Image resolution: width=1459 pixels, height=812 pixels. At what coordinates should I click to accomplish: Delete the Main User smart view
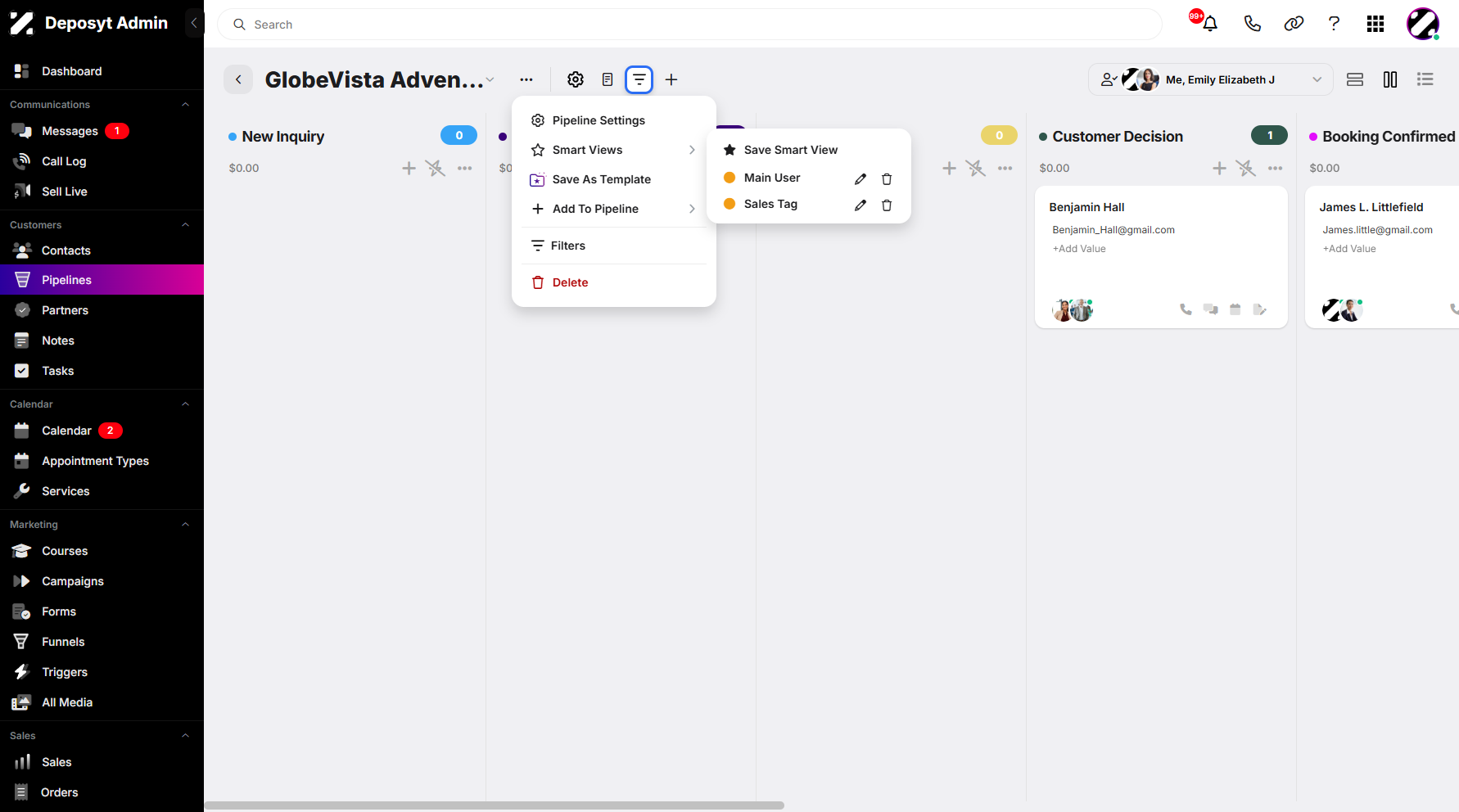(x=887, y=178)
